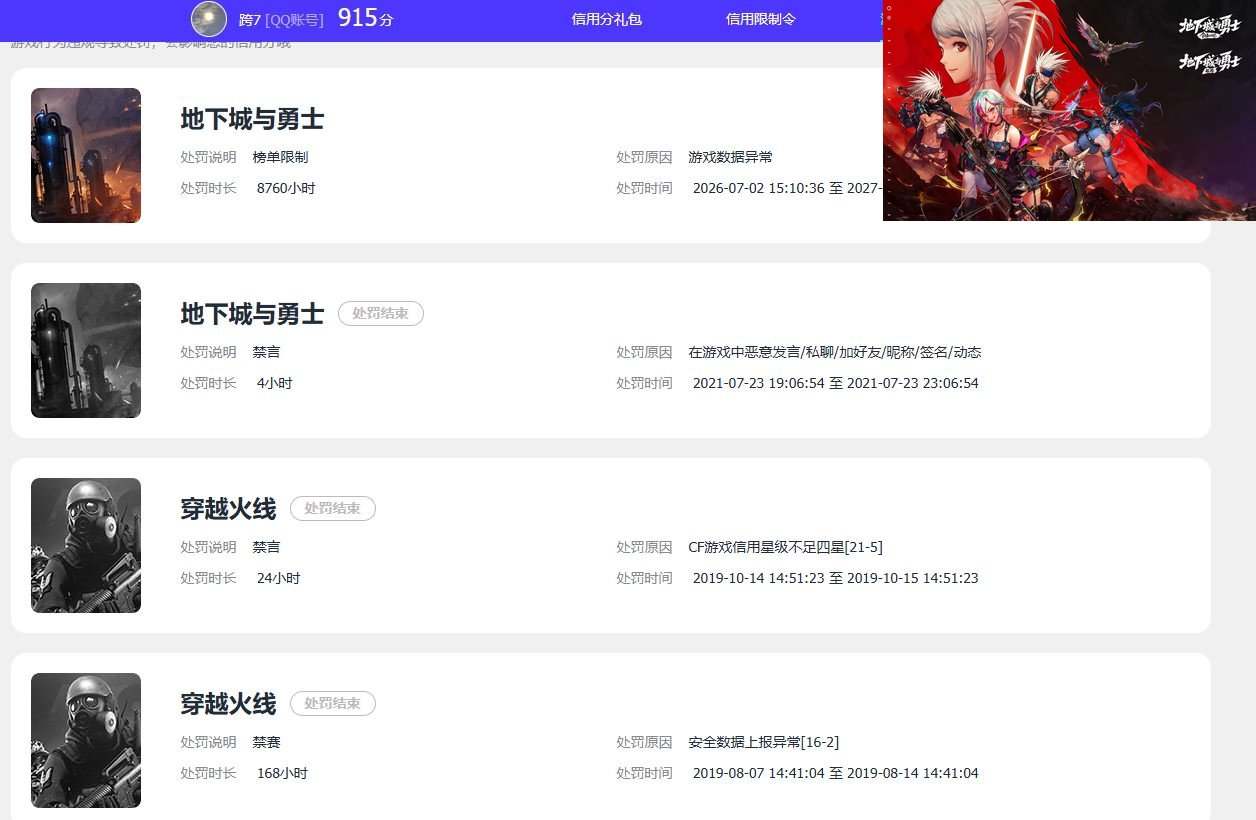Click 处罚结束 badge on the 168小时 穿越火线 card

click(x=333, y=703)
